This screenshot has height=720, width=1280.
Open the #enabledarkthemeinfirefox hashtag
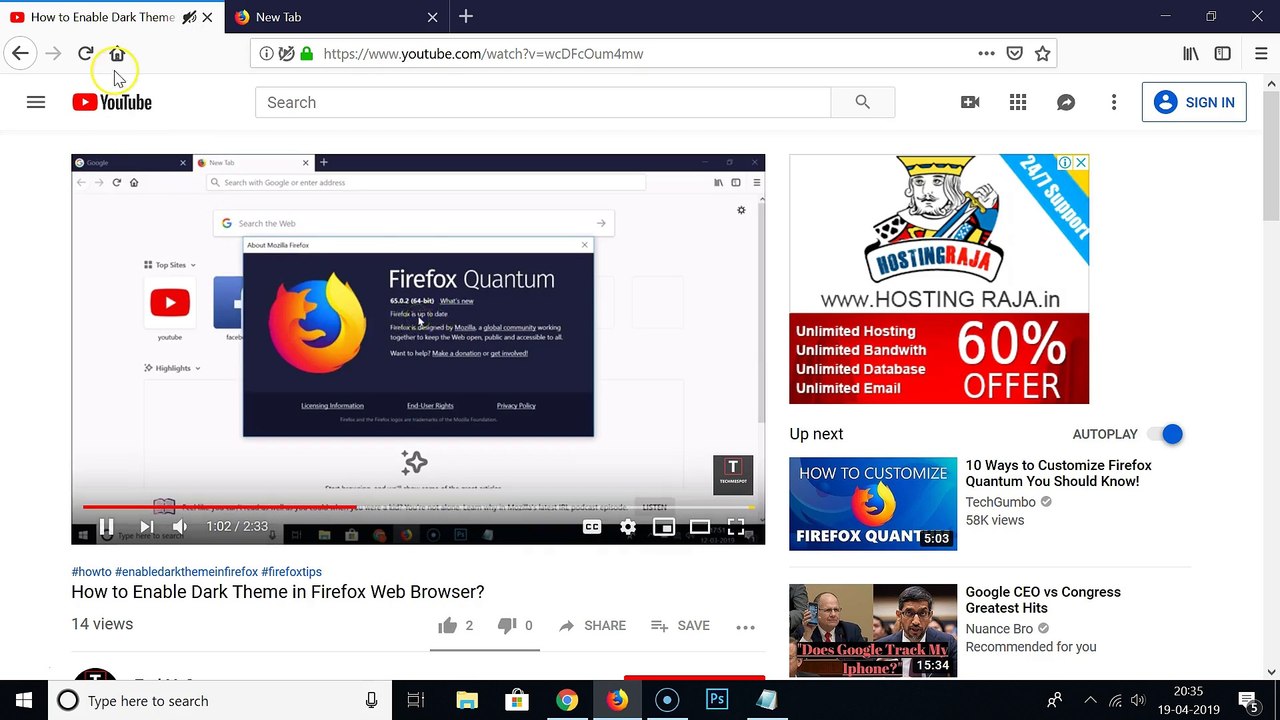tap(186, 572)
